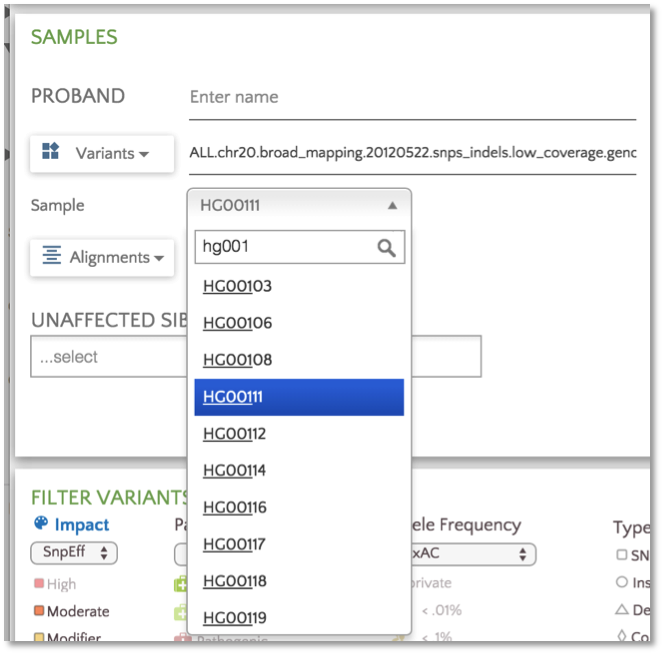Image resolution: width=664 pixels, height=655 pixels.
Task: Click the Allele Frequency heading
Action: coord(466,525)
